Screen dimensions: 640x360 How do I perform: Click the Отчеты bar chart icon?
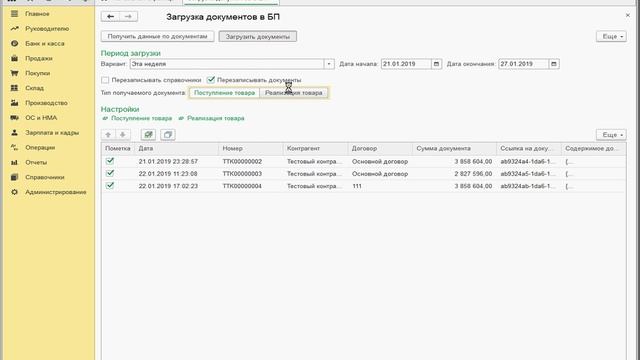pos(14,162)
